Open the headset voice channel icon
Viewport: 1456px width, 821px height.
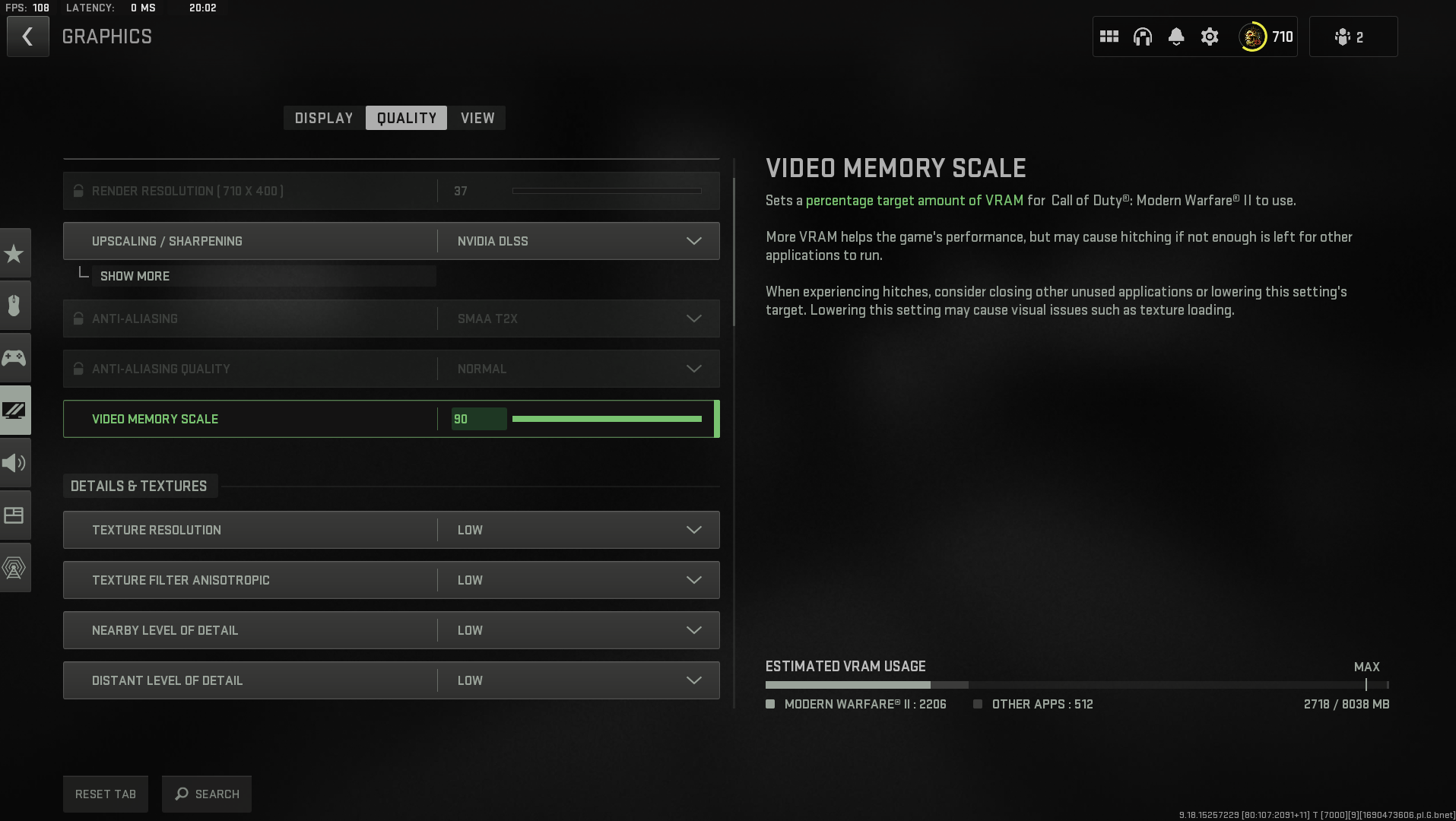click(1143, 36)
